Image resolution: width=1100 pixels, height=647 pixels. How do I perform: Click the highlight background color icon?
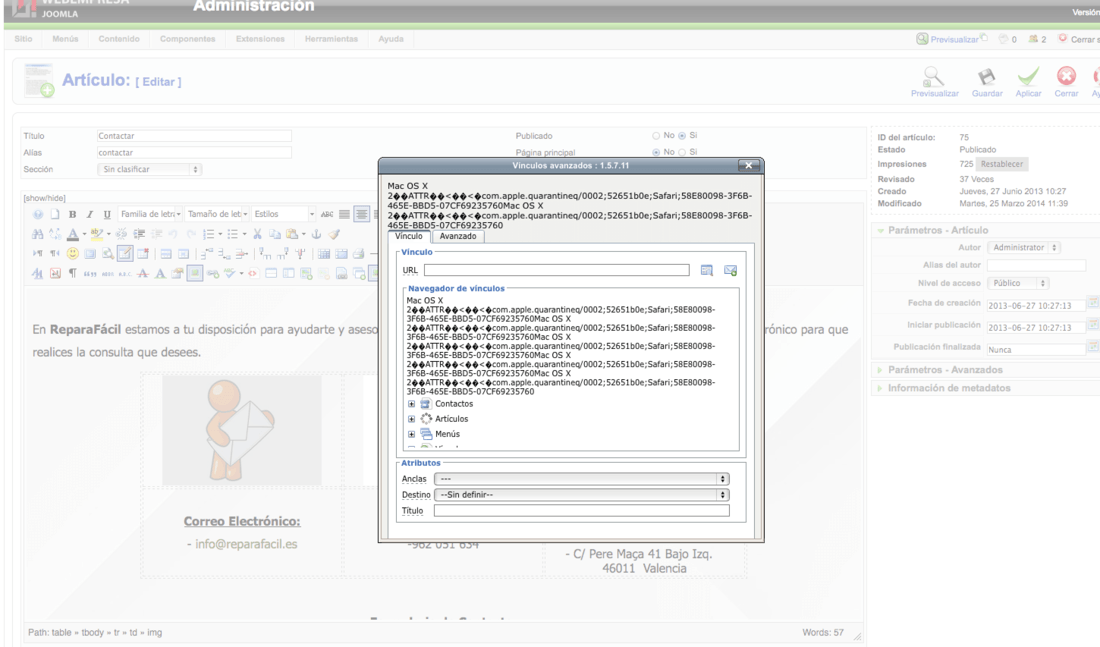(x=97, y=234)
